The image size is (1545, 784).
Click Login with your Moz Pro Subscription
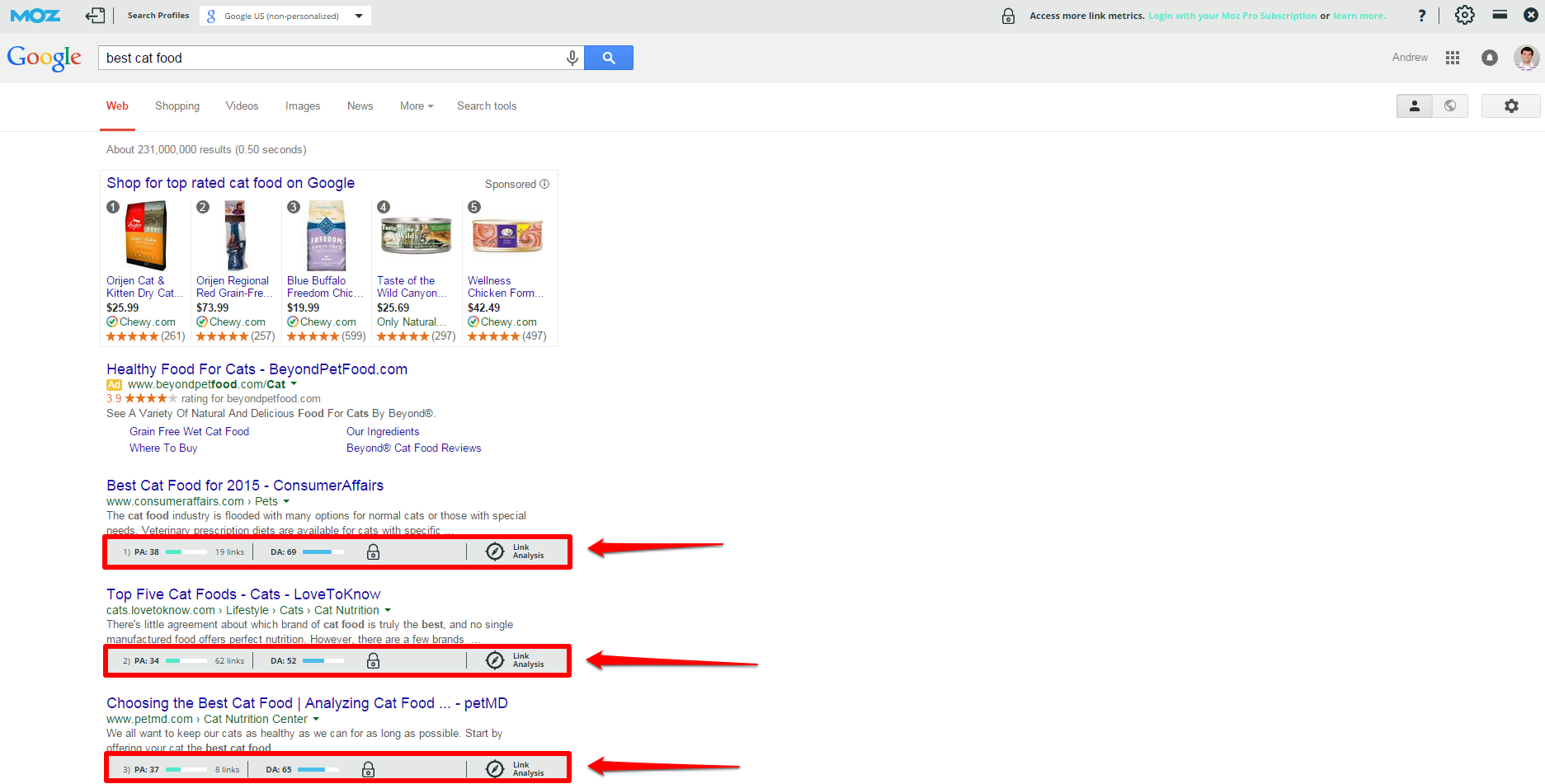click(1232, 16)
